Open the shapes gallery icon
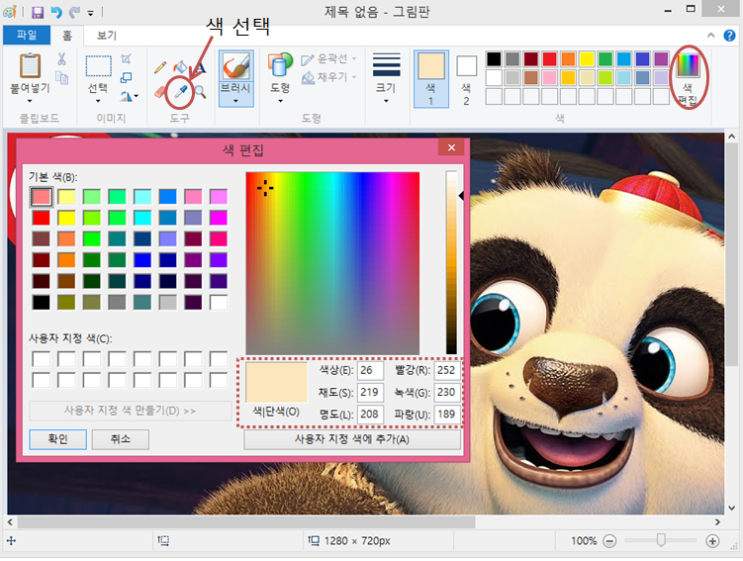Image resolution: width=743 pixels, height=561 pixels. (280, 64)
